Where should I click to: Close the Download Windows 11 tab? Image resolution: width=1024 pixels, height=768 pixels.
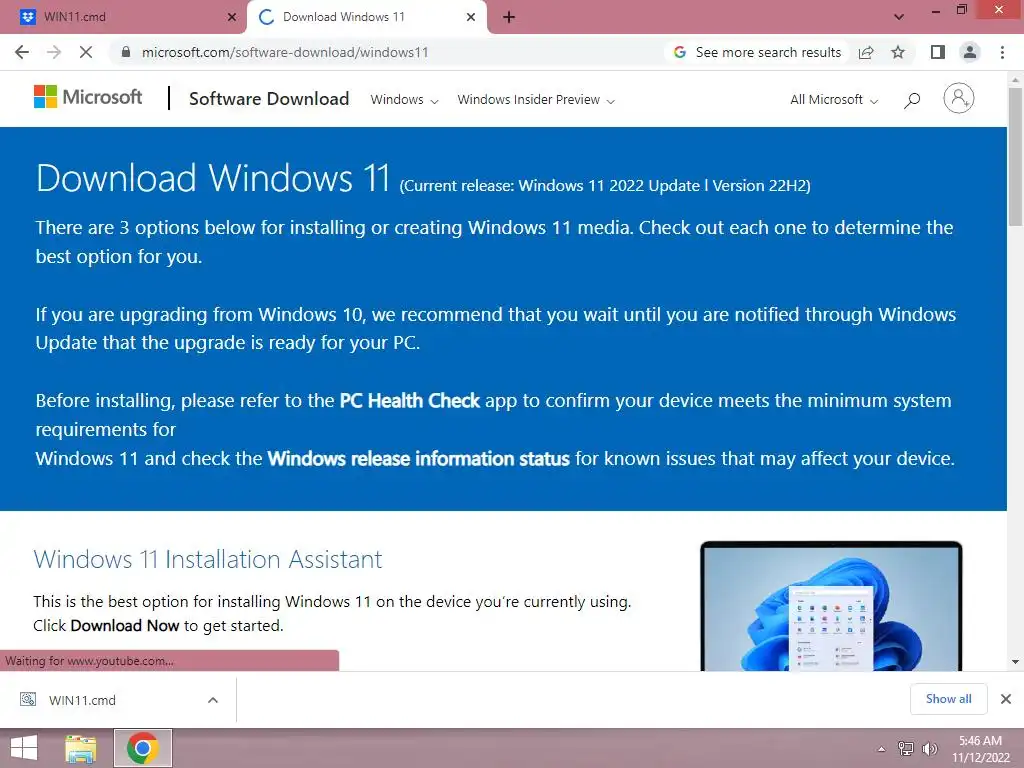(471, 17)
